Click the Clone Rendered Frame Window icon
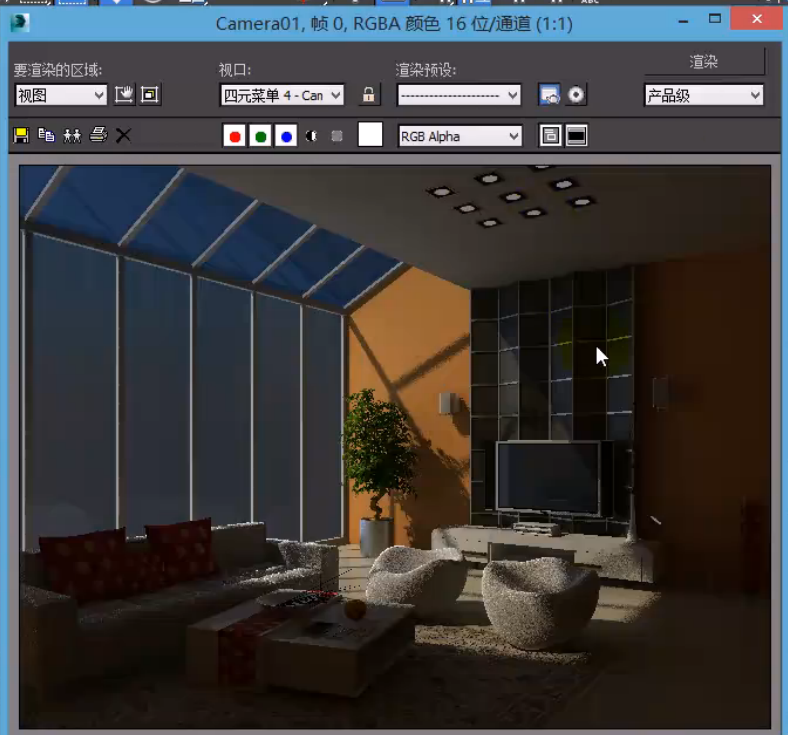This screenshot has height=735, width=788. click(72, 135)
